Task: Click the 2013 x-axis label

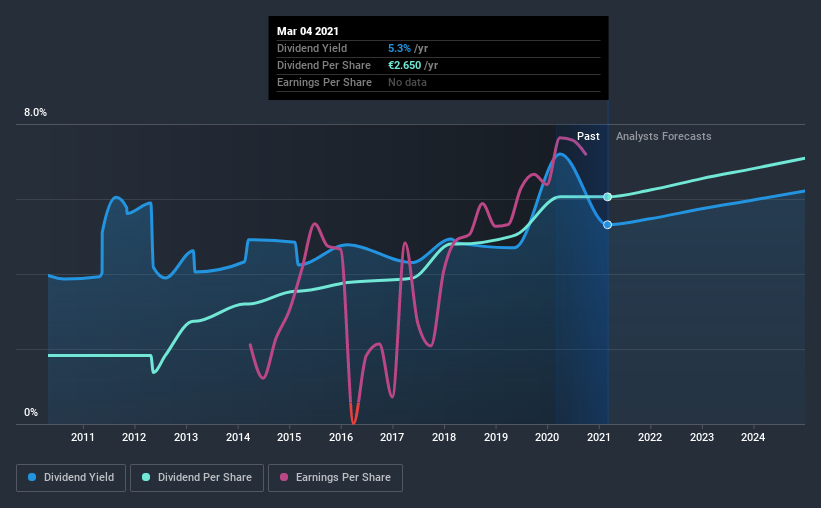Action: point(186,437)
